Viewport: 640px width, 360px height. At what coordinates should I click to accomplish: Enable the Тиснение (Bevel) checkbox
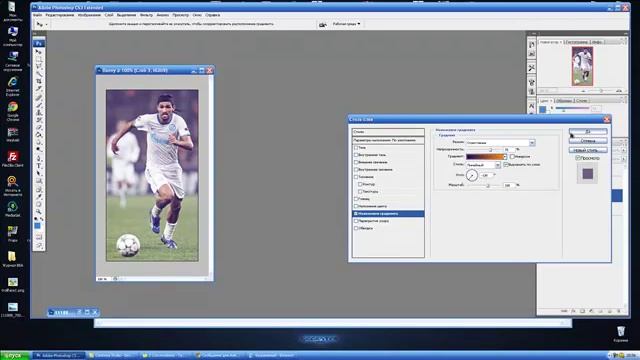(x=356, y=177)
